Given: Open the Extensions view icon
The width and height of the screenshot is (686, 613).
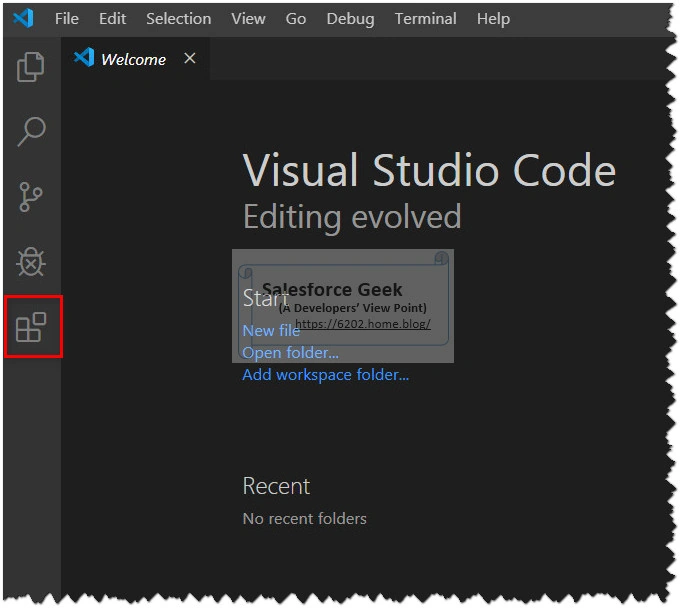Looking at the screenshot, I should [x=31, y=327].
